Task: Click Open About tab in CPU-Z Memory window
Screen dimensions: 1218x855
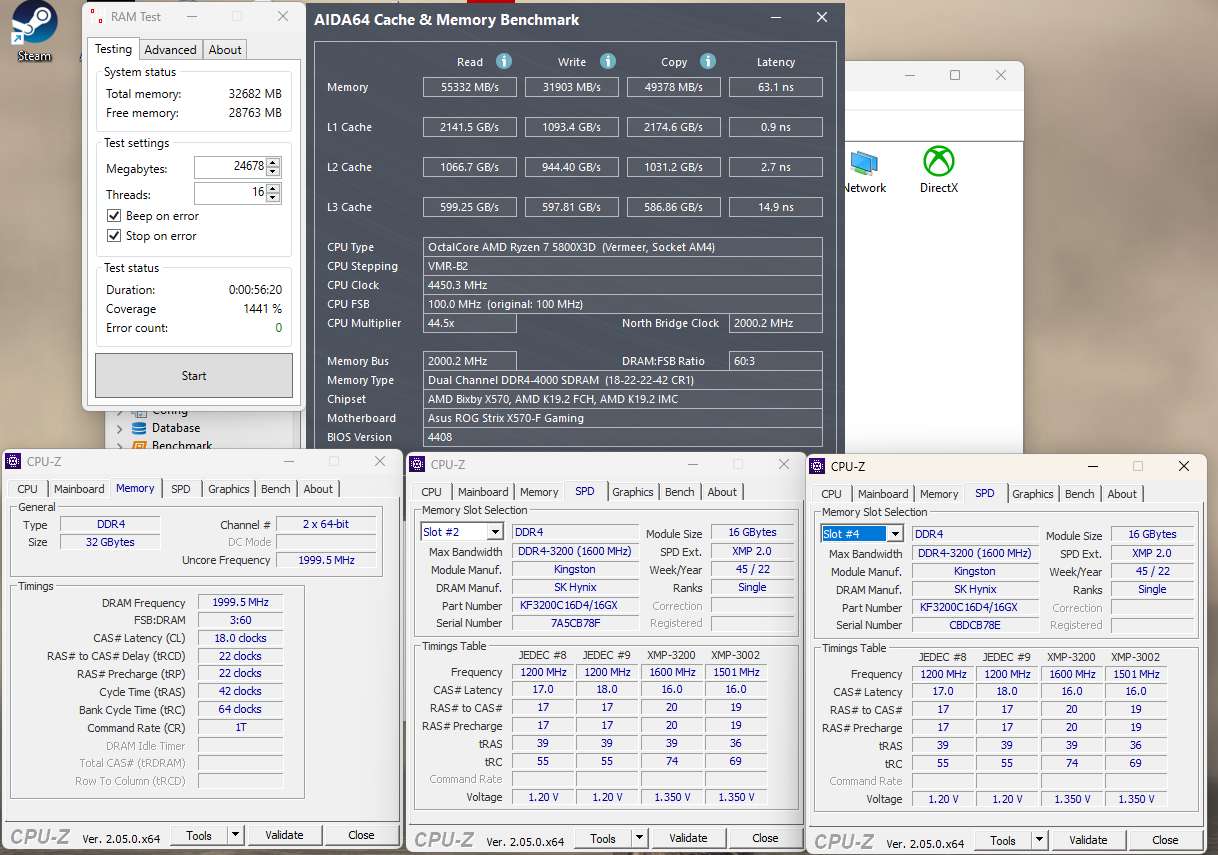Action: pos(318,489)
